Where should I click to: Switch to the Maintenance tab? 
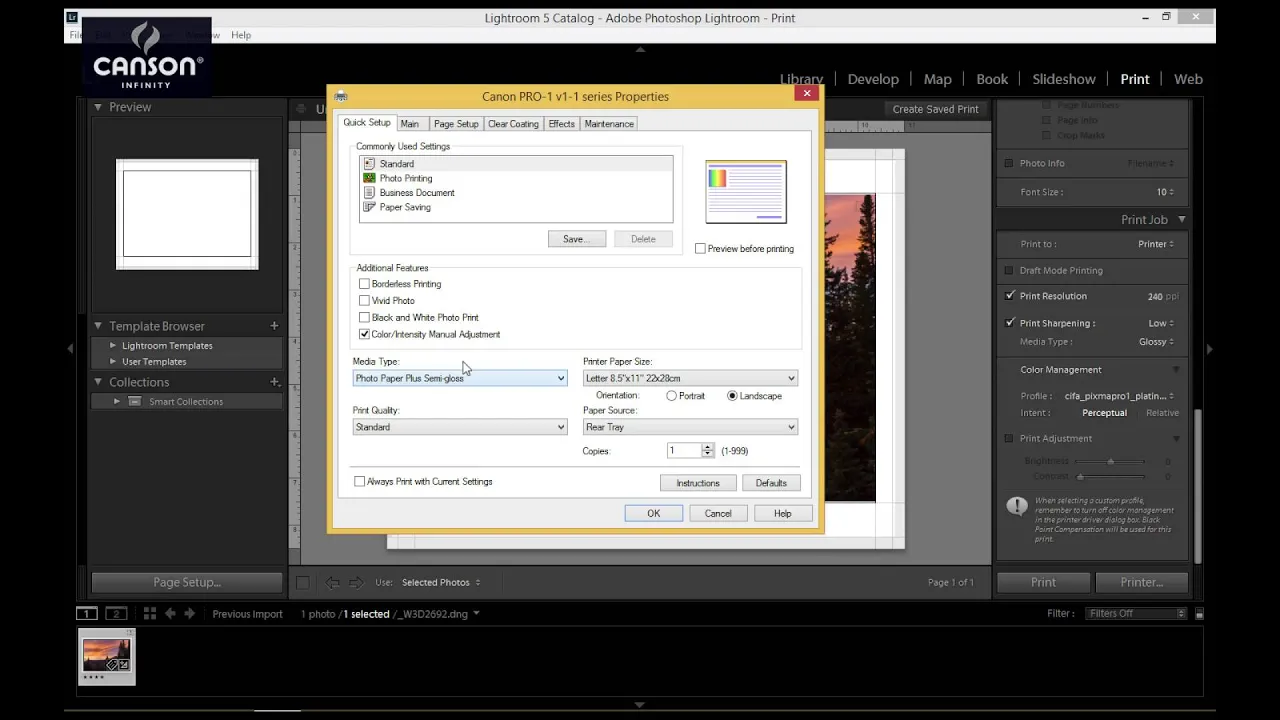609,124
